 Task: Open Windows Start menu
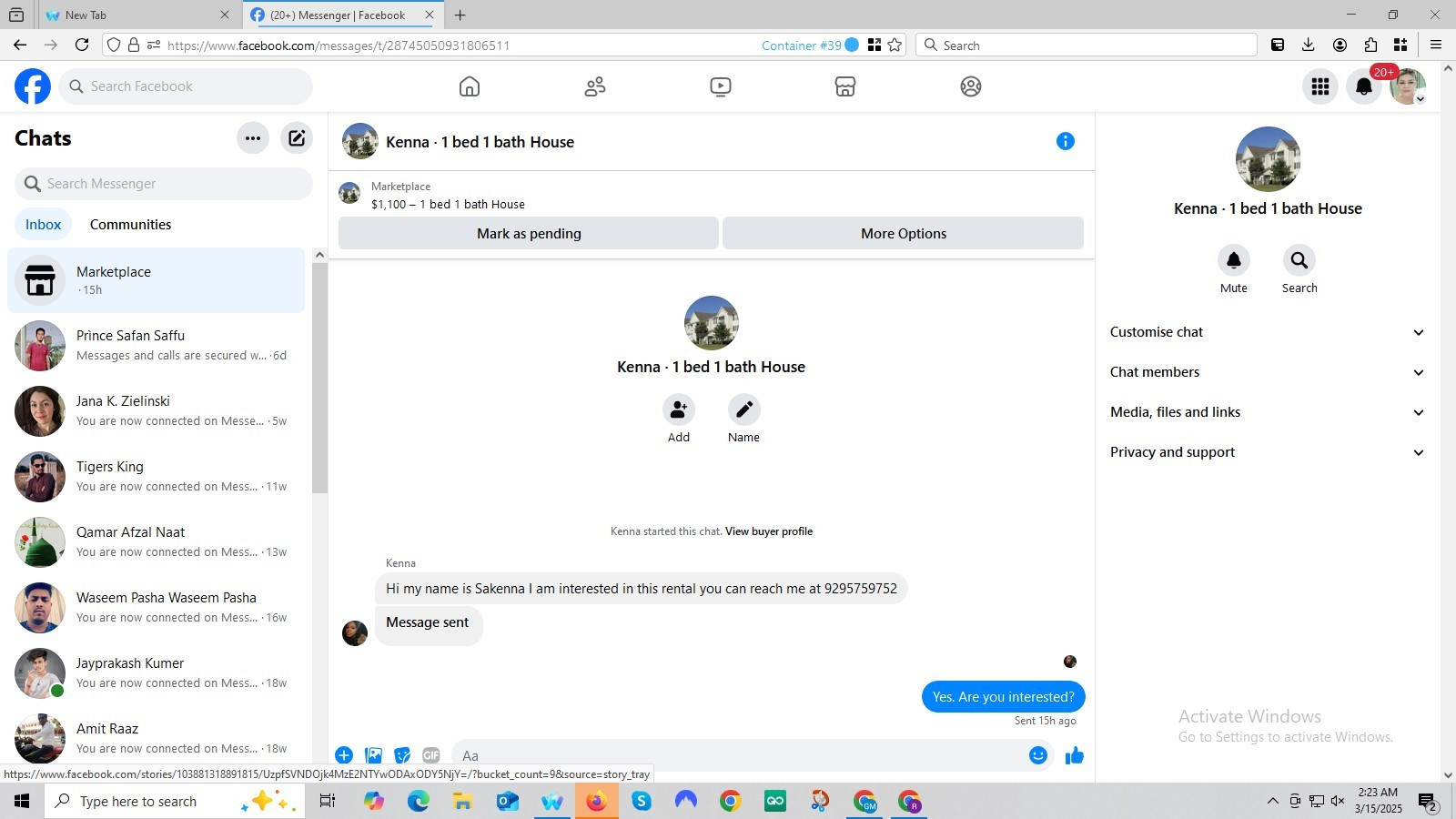(22, 801)
